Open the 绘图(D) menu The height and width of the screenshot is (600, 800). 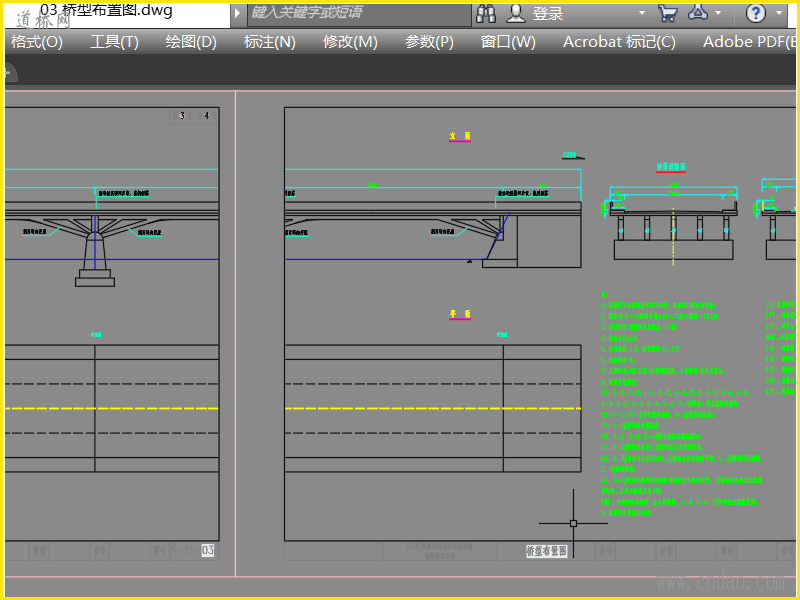coord(191,42)
